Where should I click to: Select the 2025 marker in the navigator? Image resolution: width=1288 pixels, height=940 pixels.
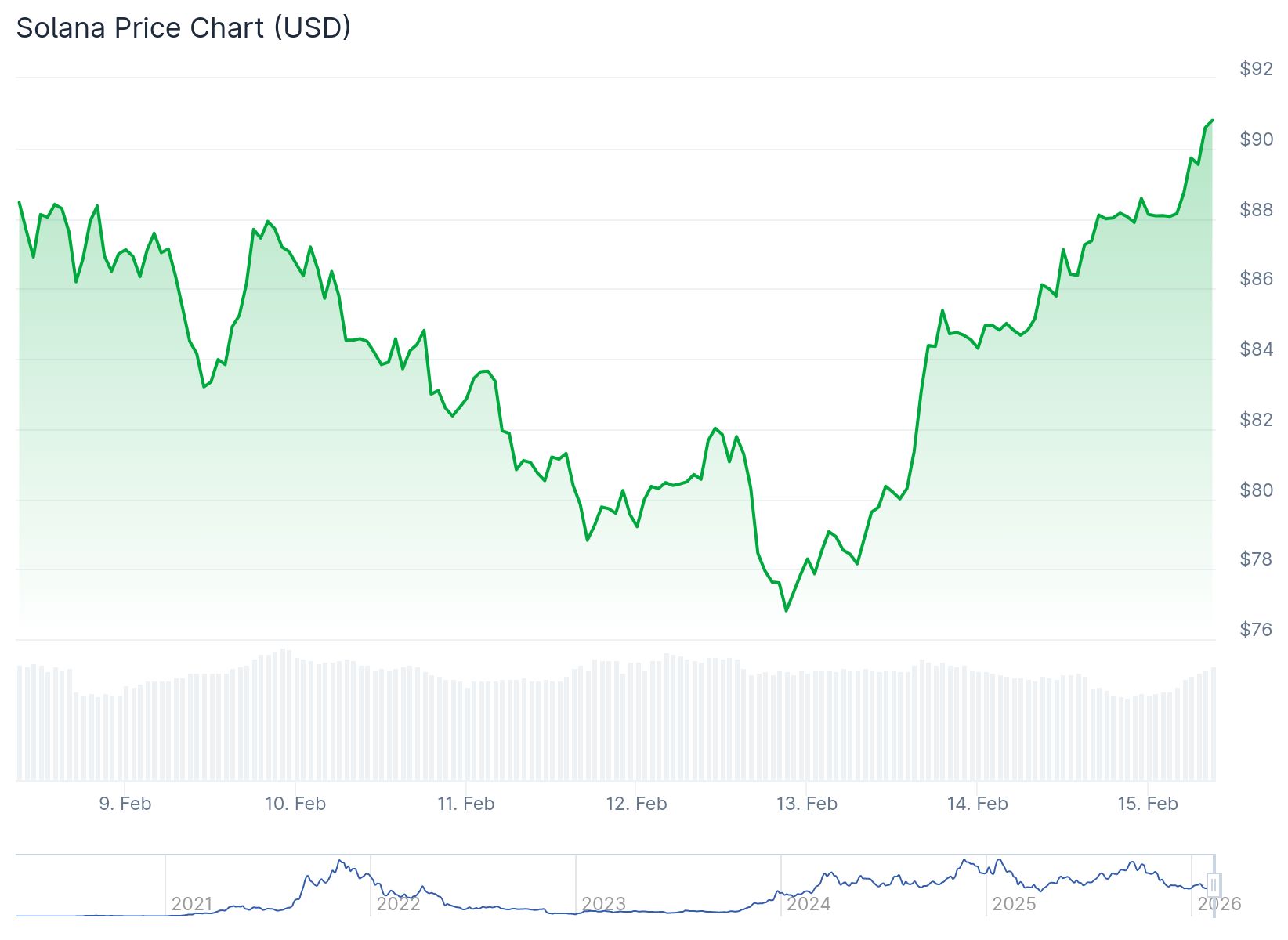1014,904
